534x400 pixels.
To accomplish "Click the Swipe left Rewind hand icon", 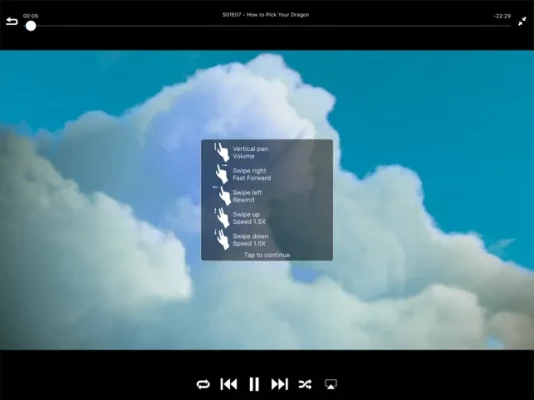I will pos(222,196).
